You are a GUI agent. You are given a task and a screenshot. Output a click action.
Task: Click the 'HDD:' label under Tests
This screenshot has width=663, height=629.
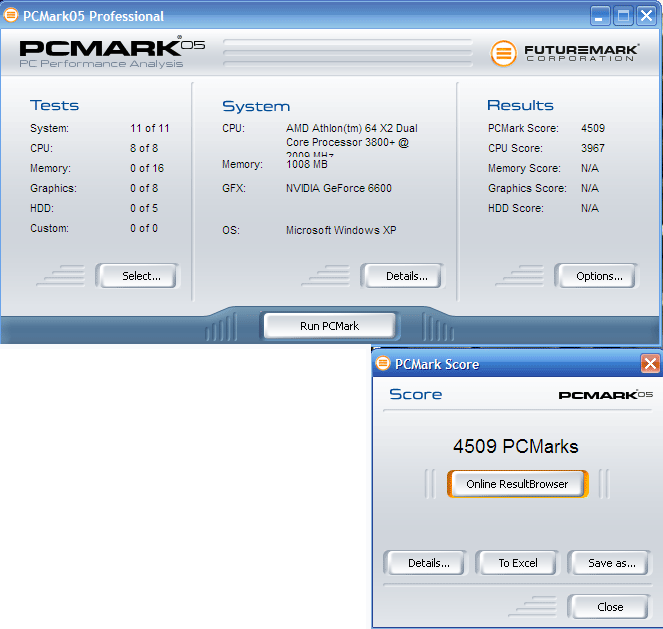point(42,208)
